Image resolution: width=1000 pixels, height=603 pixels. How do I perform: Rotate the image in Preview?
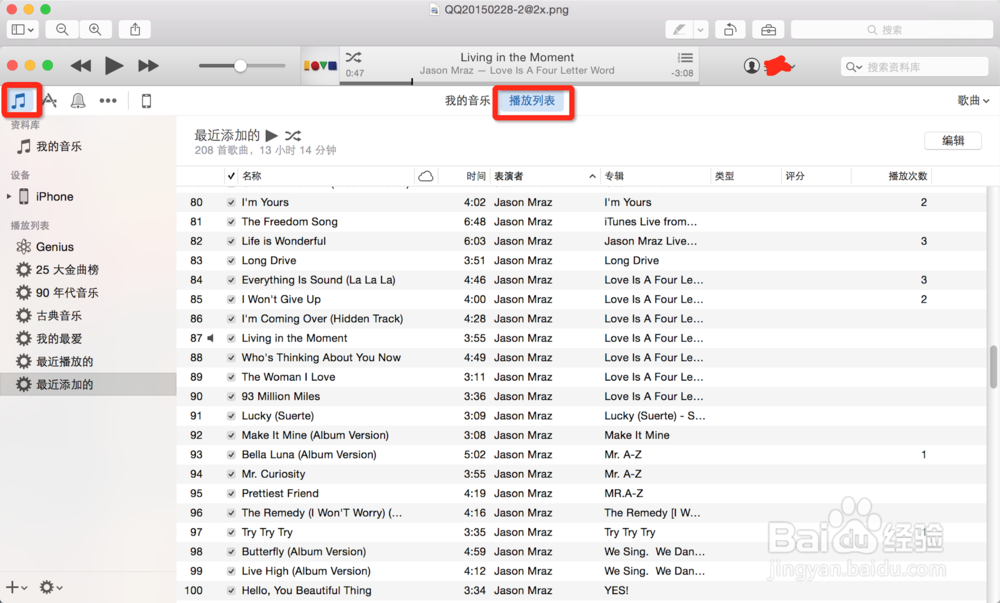coord(730,29)
